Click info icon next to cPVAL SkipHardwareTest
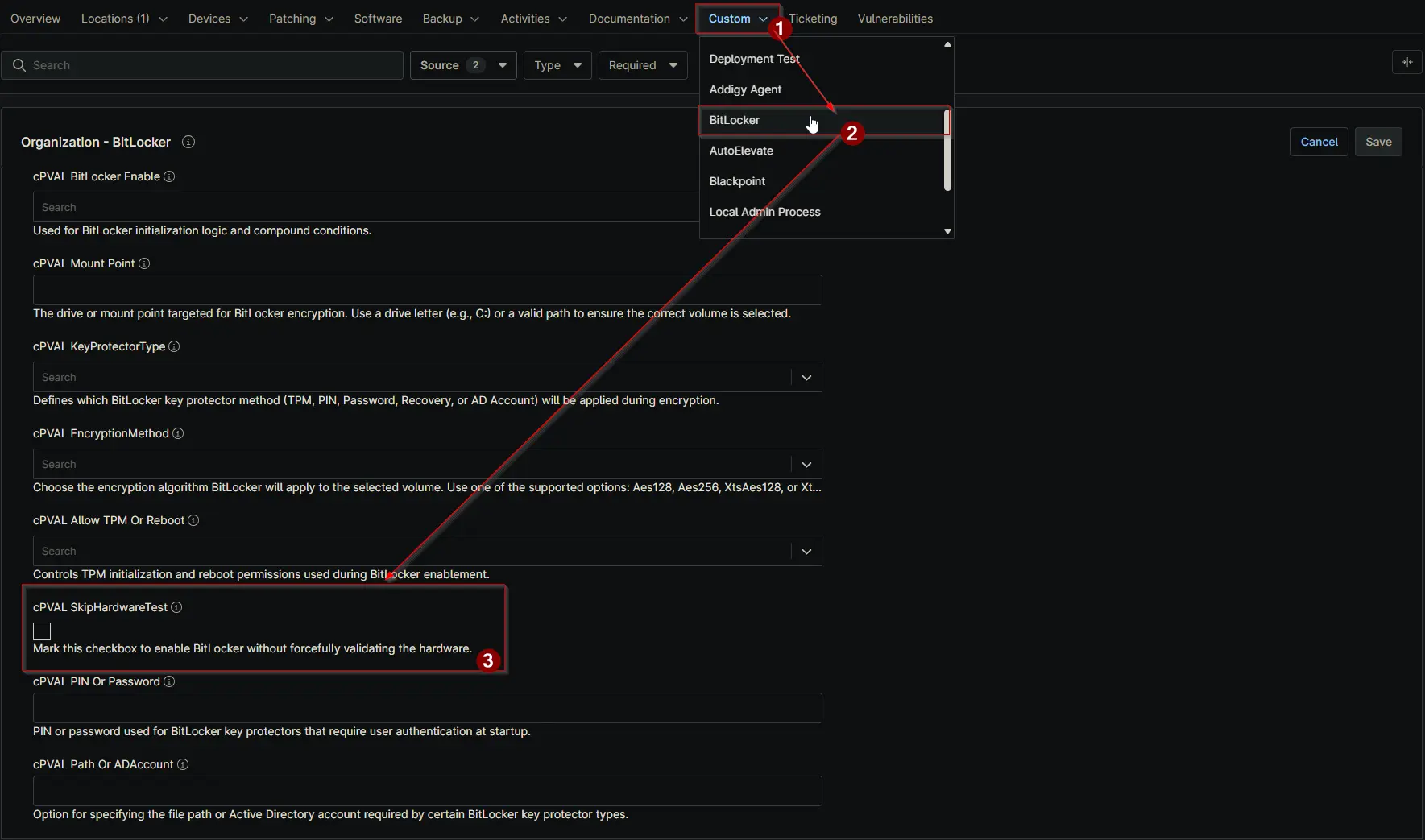 pyautogui.click(x=176, y=607)
